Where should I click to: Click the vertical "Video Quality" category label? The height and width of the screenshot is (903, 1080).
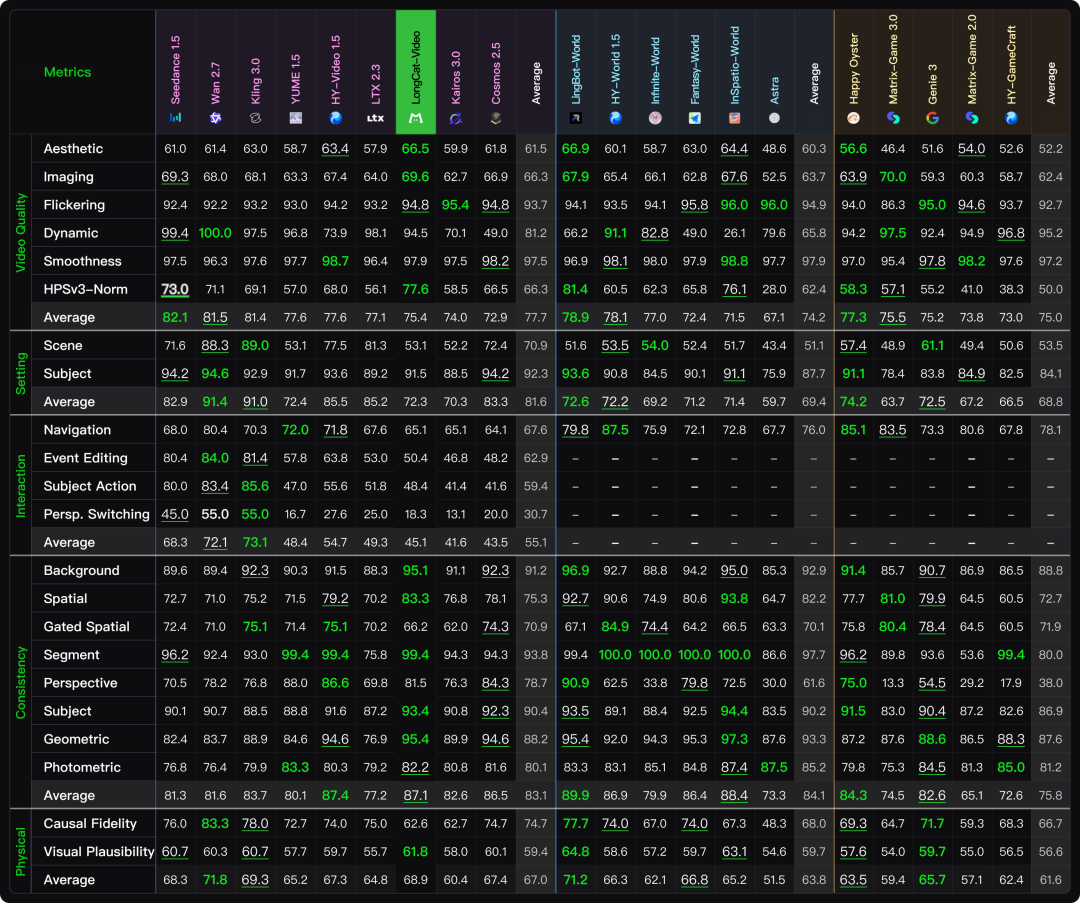(x=21, y=233)
